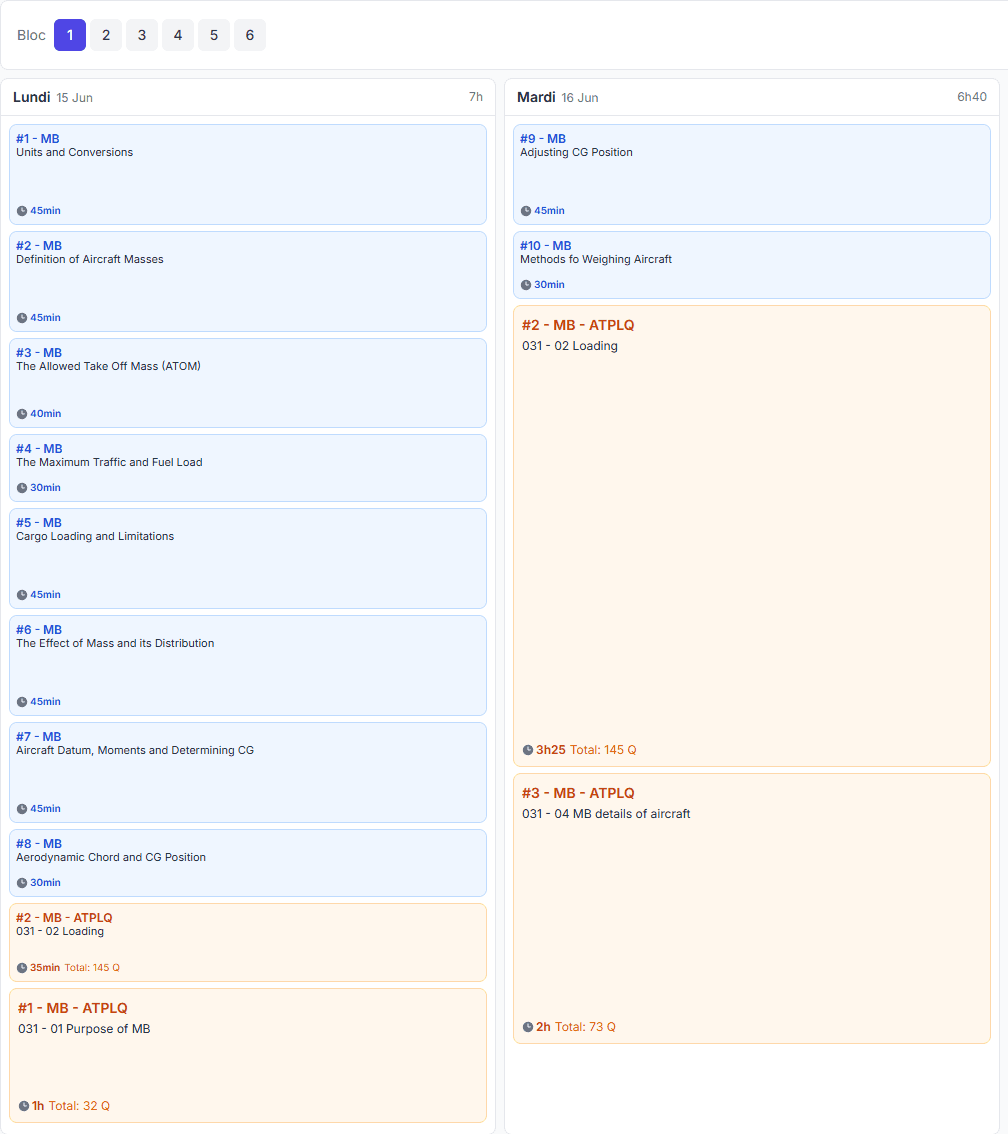Click clock icon on Effect of Mass card

(x=22, y=702)
